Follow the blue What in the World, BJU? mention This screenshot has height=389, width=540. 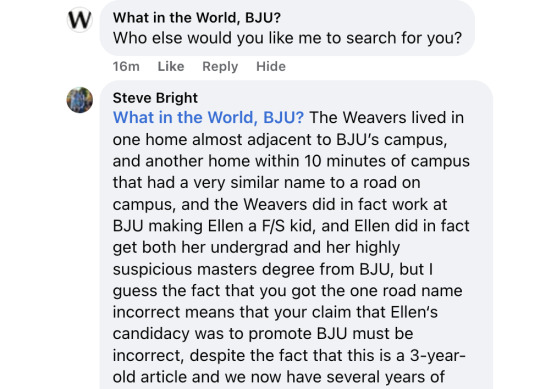point(208,117)
